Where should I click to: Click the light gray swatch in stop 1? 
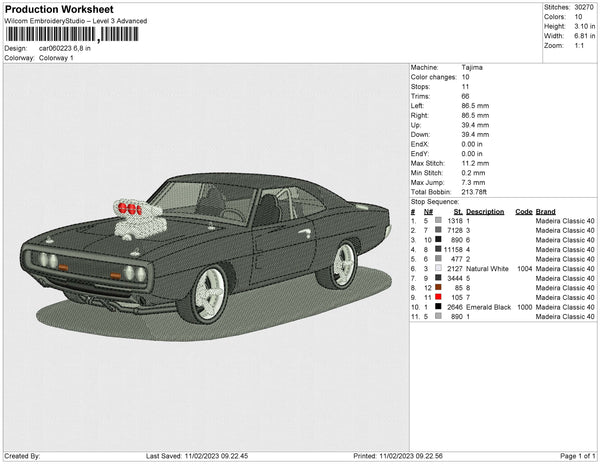pos(438,221)
